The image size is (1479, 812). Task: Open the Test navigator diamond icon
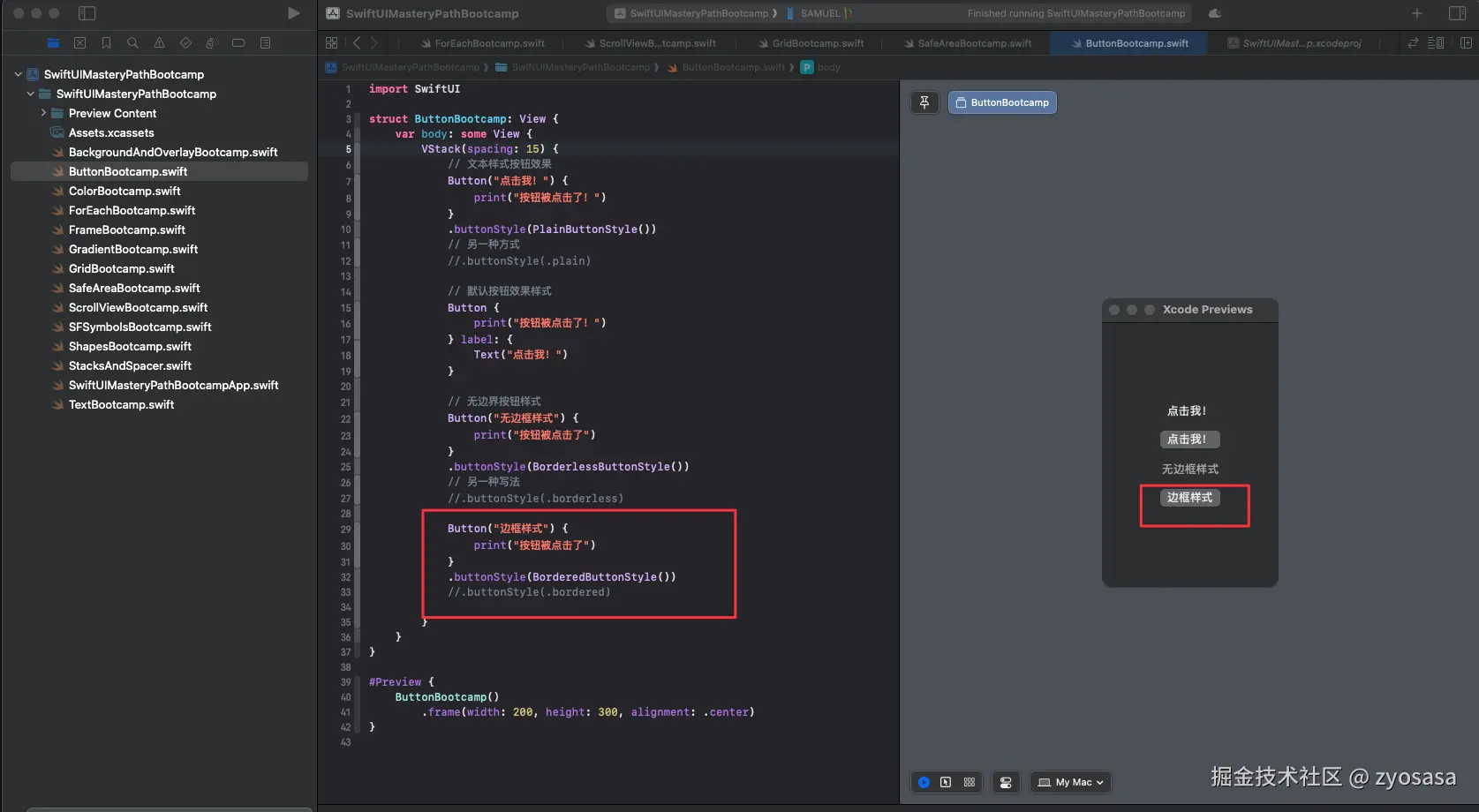point(185,42)
